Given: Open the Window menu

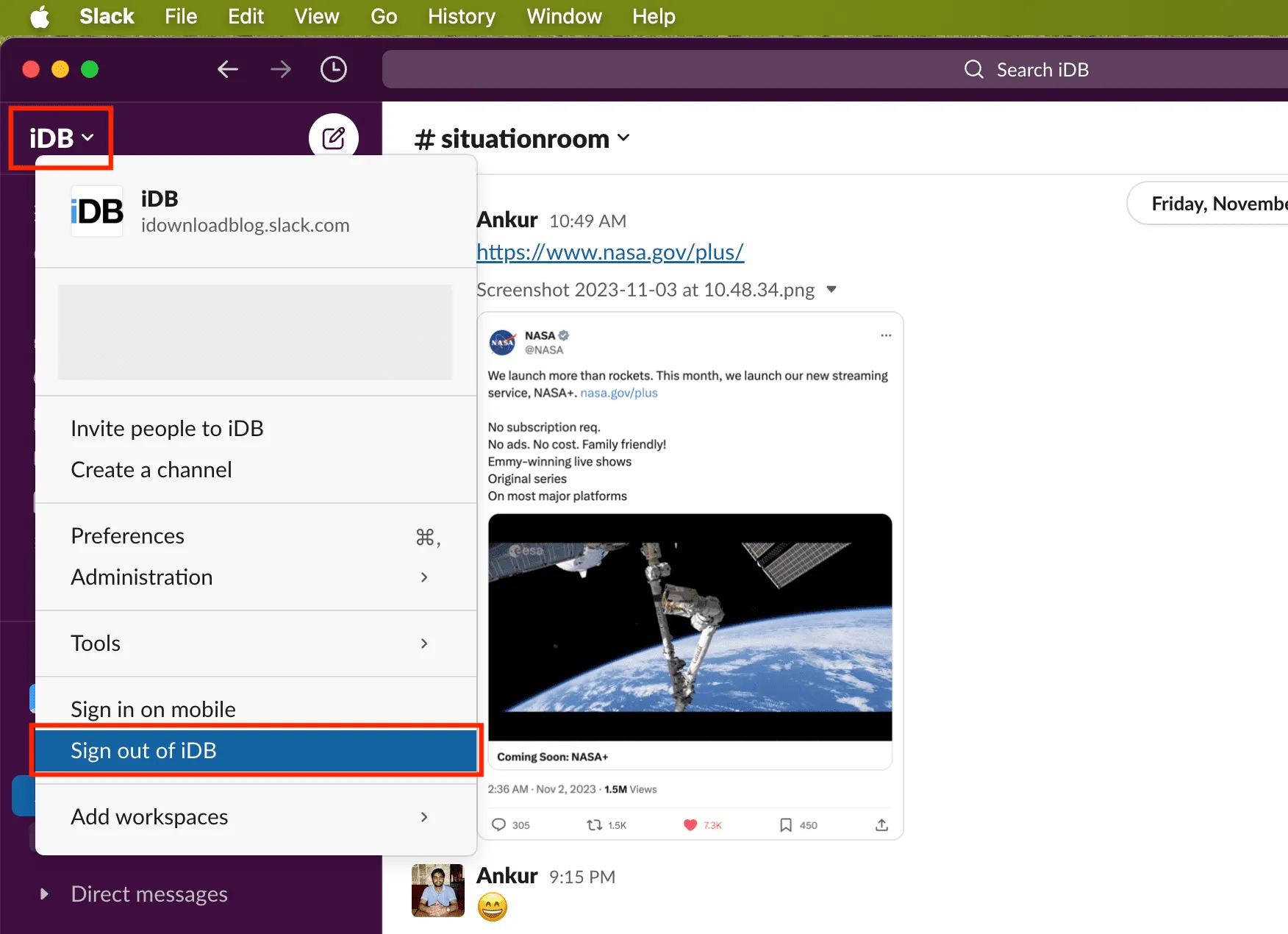Looking at the screenshot, I should (564, 16).
